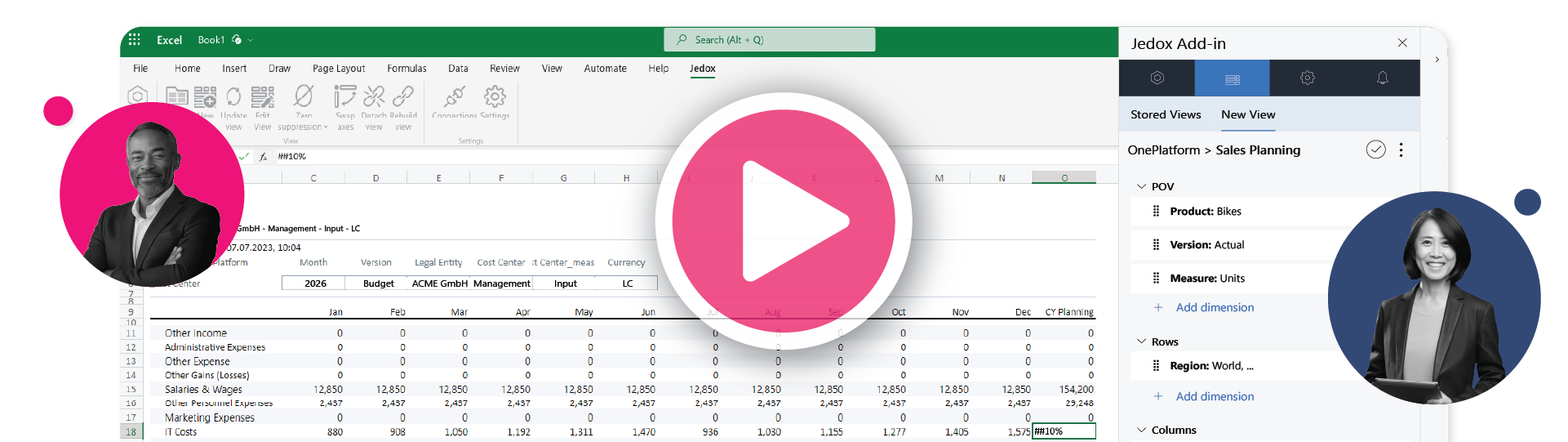Viewport: 1568px width, 442px height.
Task: Click the Search (Alt + Q) box
Action: point(770,39)
